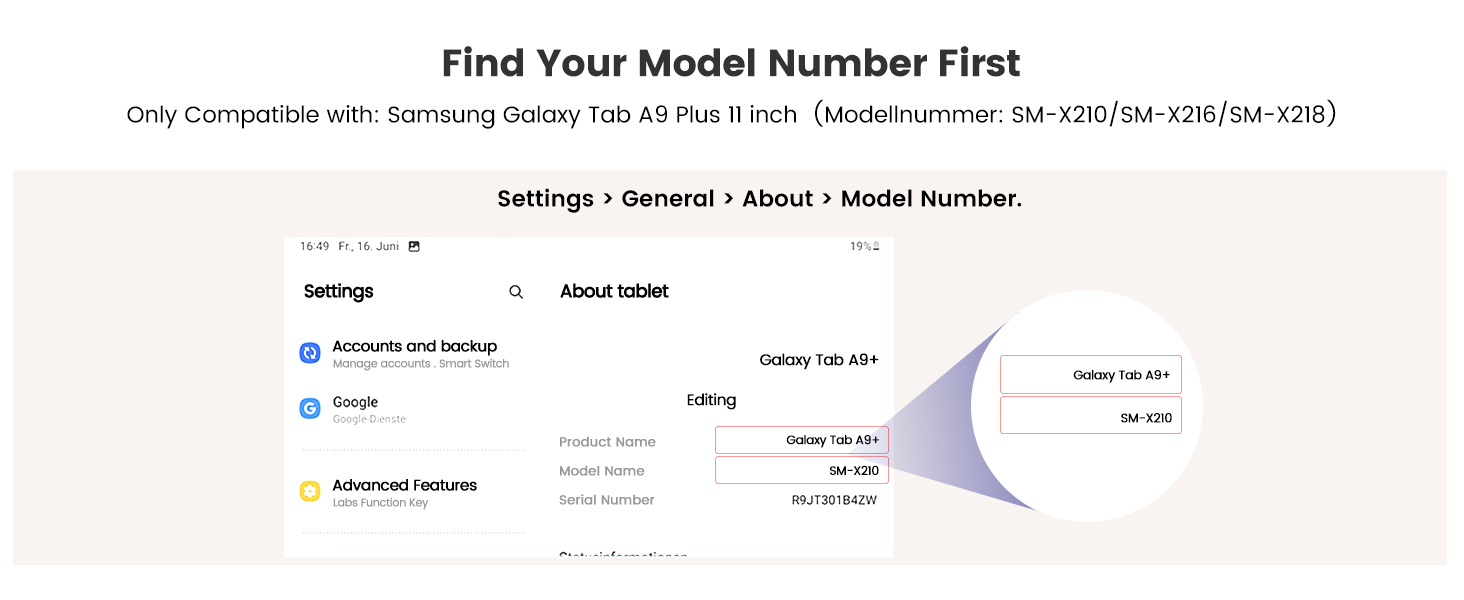This screenshot has height=600, width=1464.
Task: Click the yellow Advanced Features gear icon
Action: (x=310, y=491)
